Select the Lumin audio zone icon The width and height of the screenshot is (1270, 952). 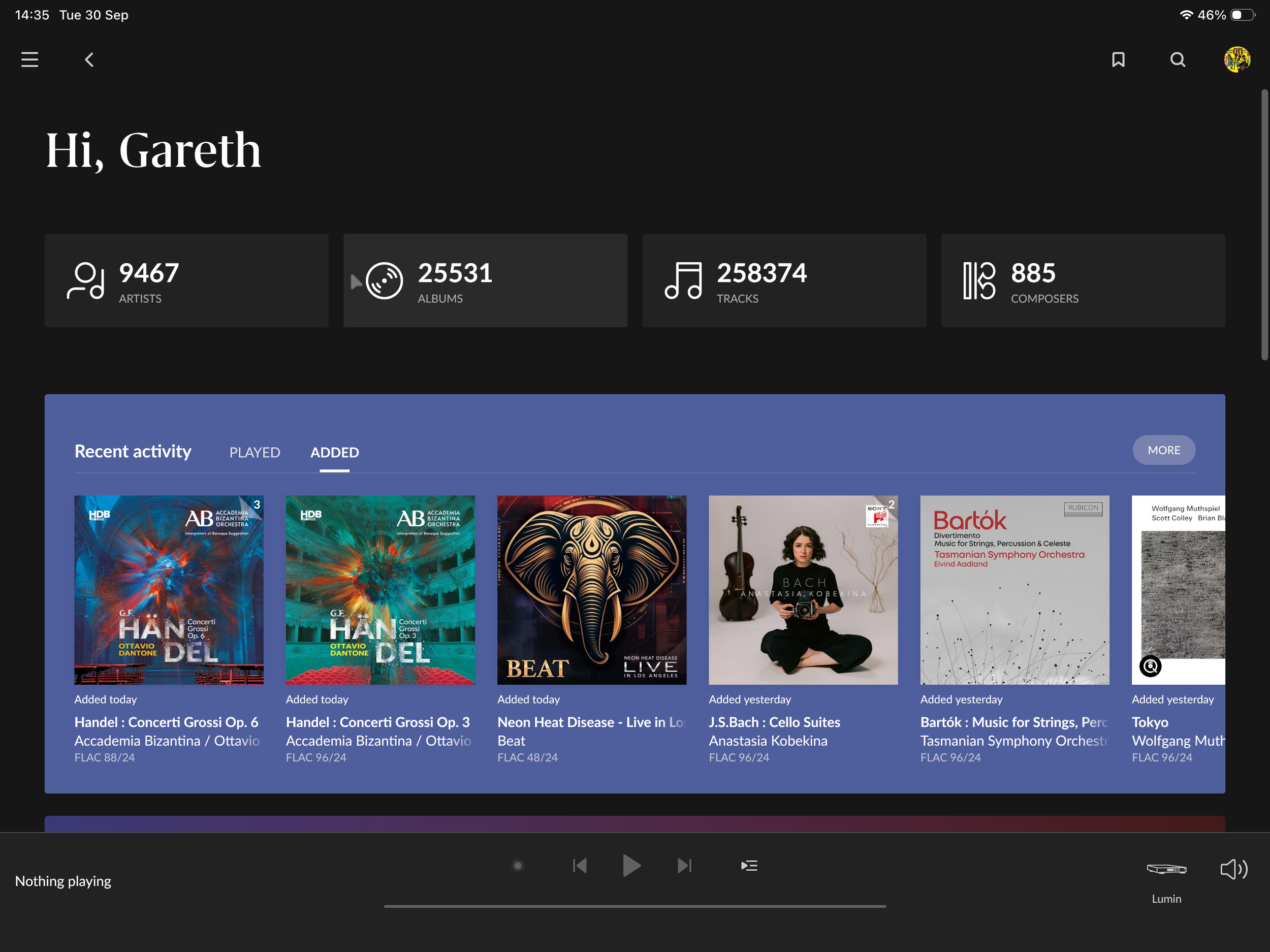pyautogui.click(x=1166, y=869)
